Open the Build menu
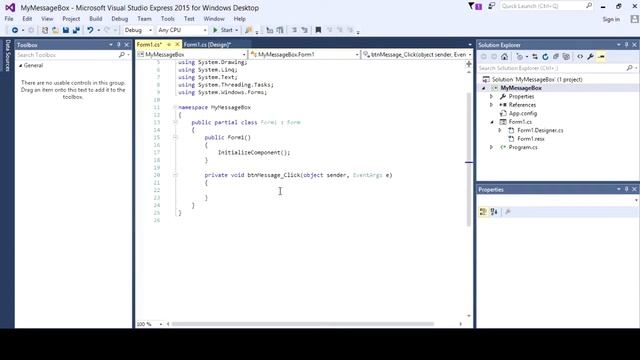 pos(96,19)
